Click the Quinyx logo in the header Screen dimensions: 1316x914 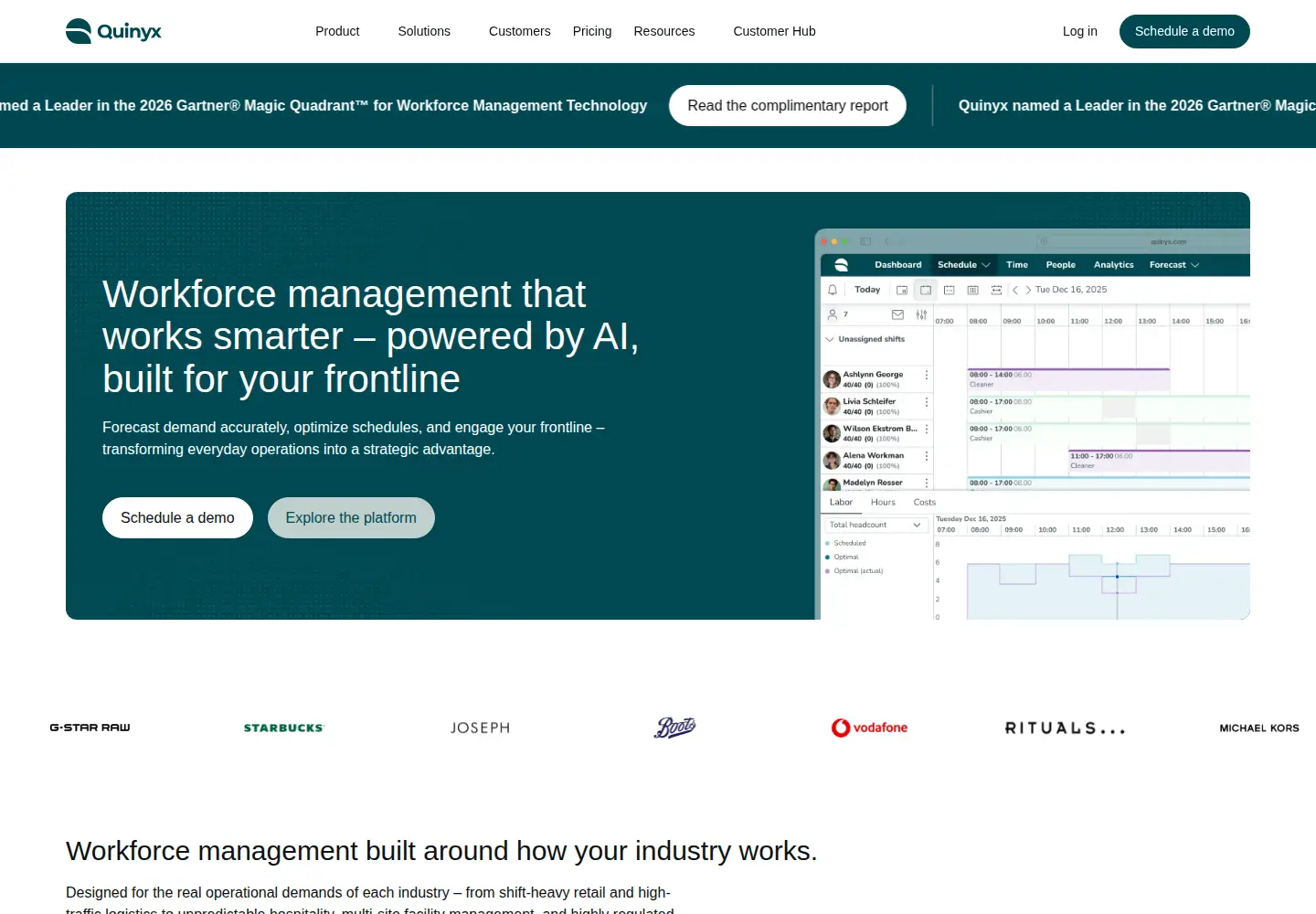pos(113,31)
